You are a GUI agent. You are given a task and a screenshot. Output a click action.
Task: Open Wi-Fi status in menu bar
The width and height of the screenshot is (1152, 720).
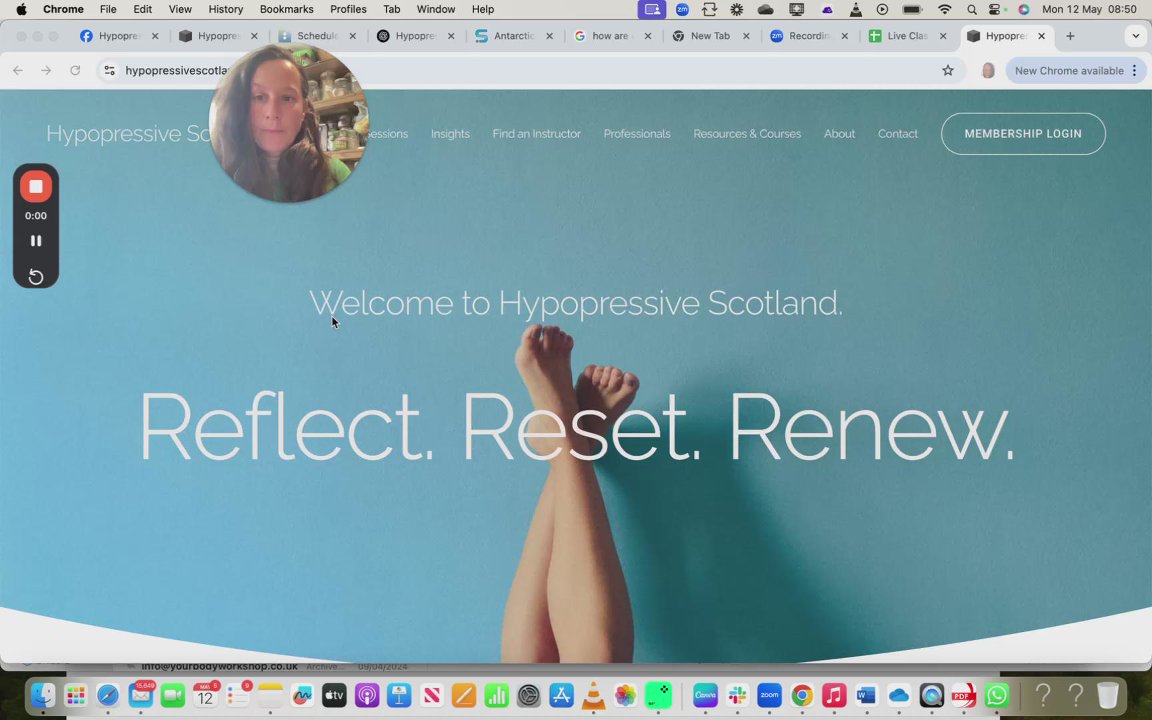[x=945, y=10]
